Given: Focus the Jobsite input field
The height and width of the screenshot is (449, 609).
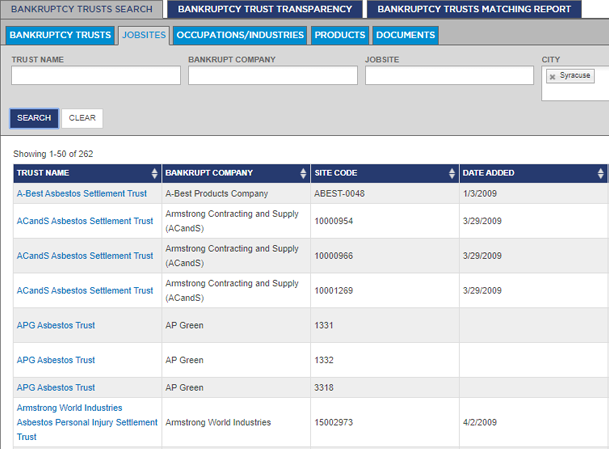Looking at the screenshot, I should (x=449, y=75).
